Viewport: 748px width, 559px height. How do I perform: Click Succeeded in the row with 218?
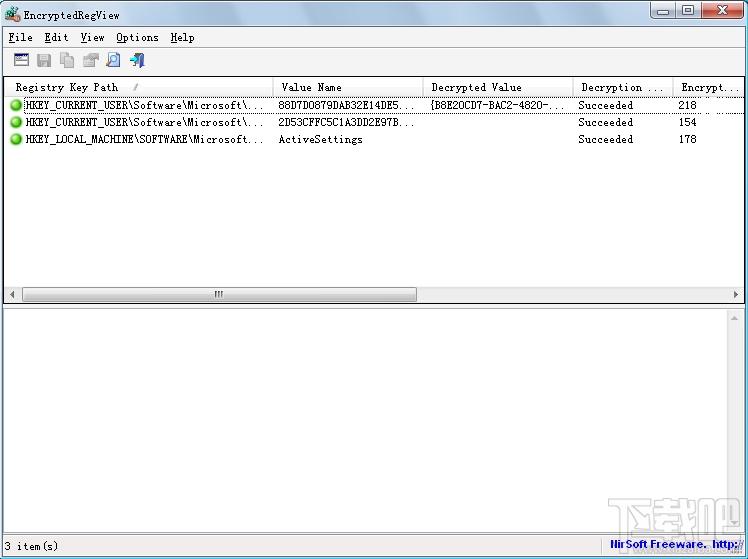click(605, 105)
